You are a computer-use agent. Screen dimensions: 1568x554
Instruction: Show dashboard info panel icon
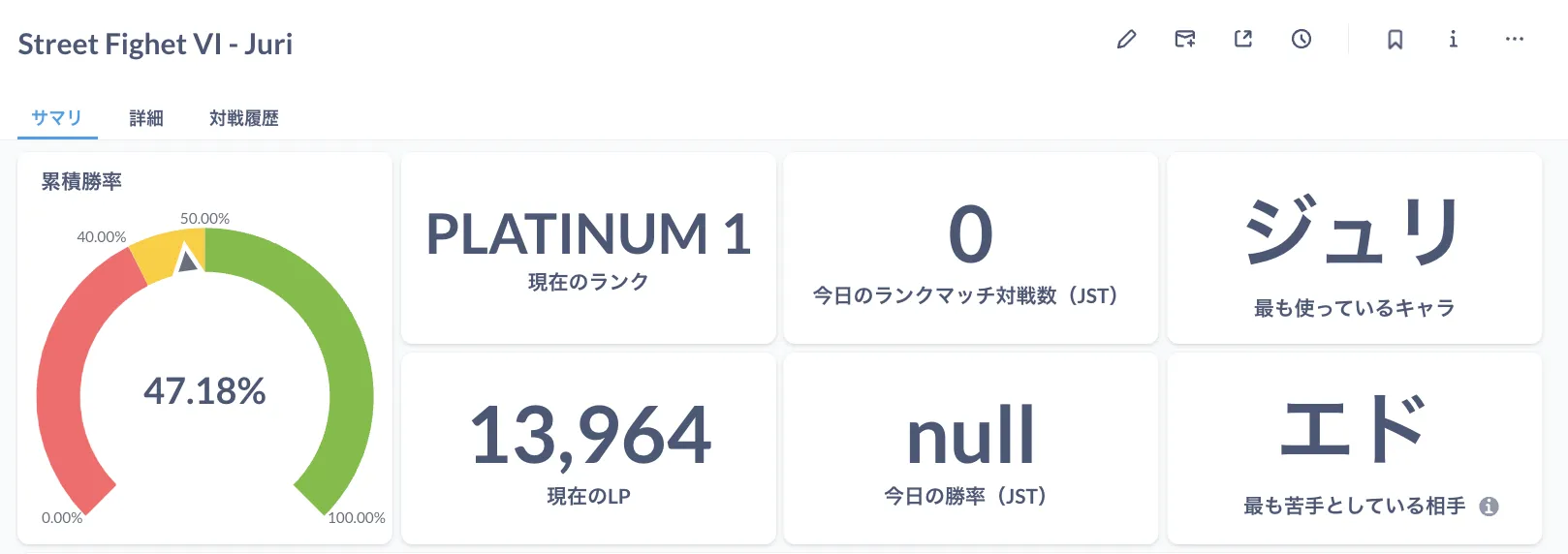coord(1453,40)
